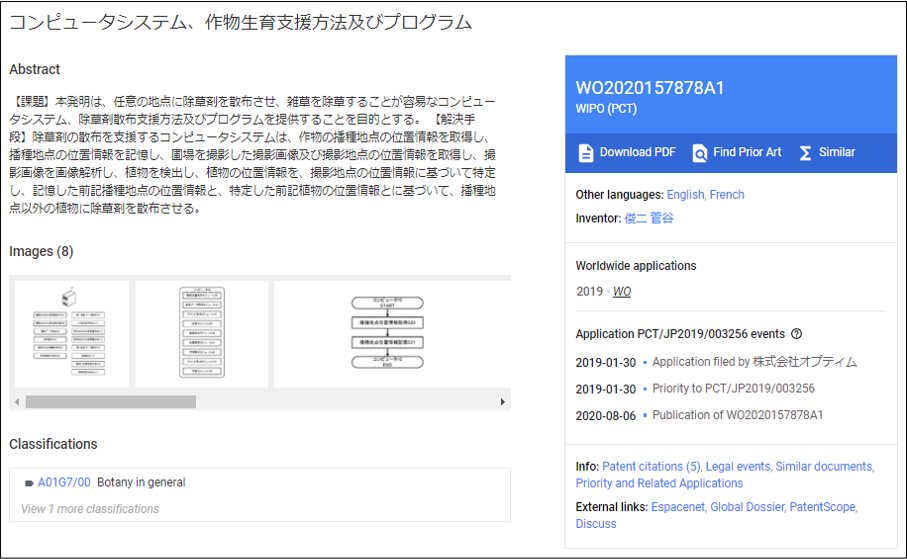Open the first patent drawing thumbnail
907x559 pixels.
[x=71, y=334]
